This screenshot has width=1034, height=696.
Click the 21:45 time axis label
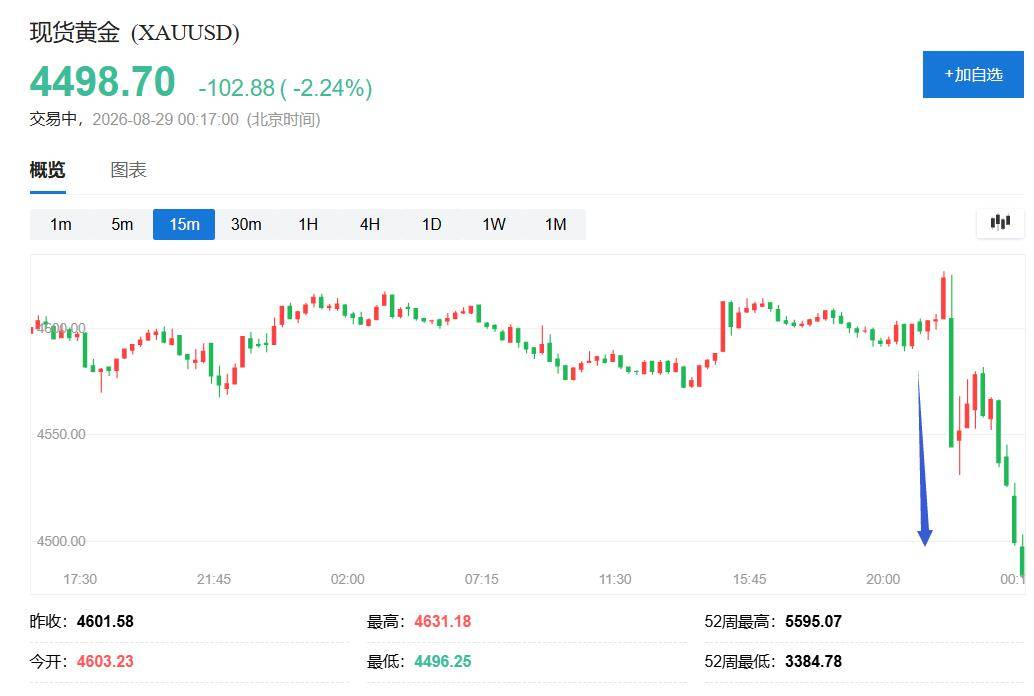pyautogui.click(x=214, y=579)
